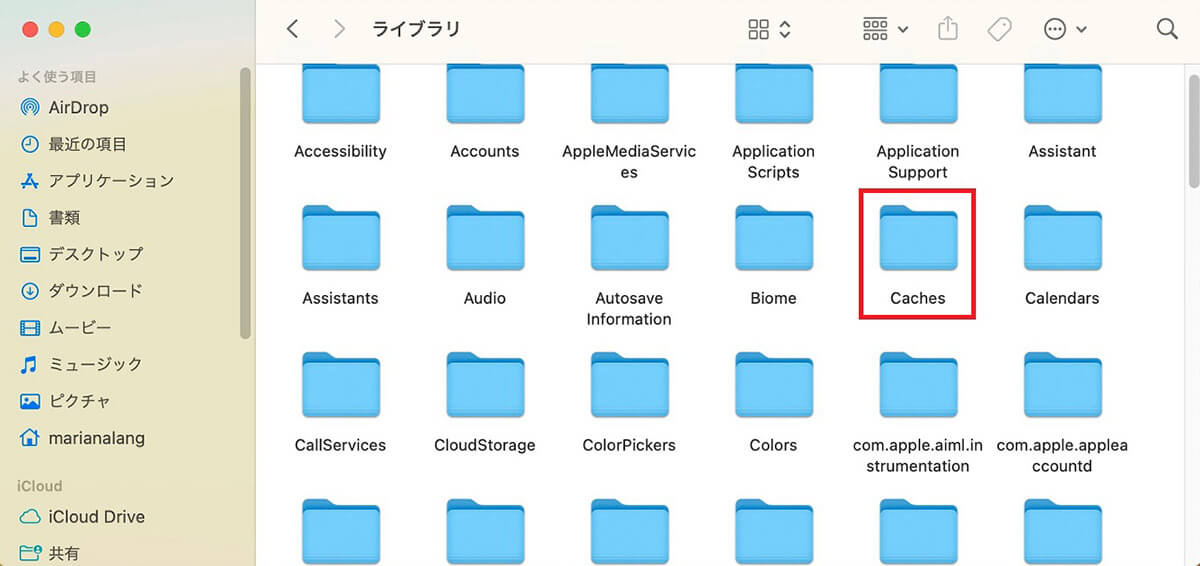Select the Audio folder icon

point(485,238)
